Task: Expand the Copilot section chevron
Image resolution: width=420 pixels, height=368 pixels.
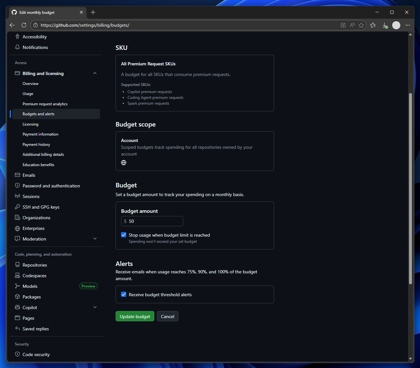Action: (x=95, y=307)
